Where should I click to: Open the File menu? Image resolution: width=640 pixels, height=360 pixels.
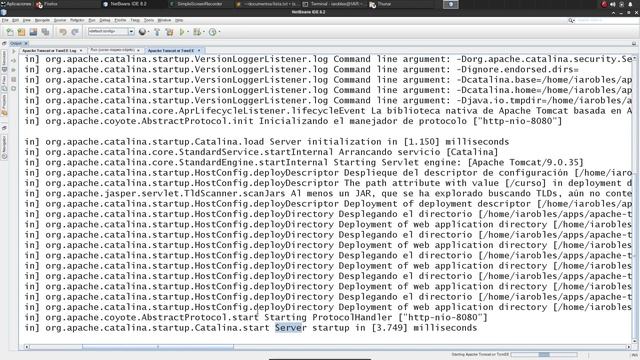pos(5,20)
